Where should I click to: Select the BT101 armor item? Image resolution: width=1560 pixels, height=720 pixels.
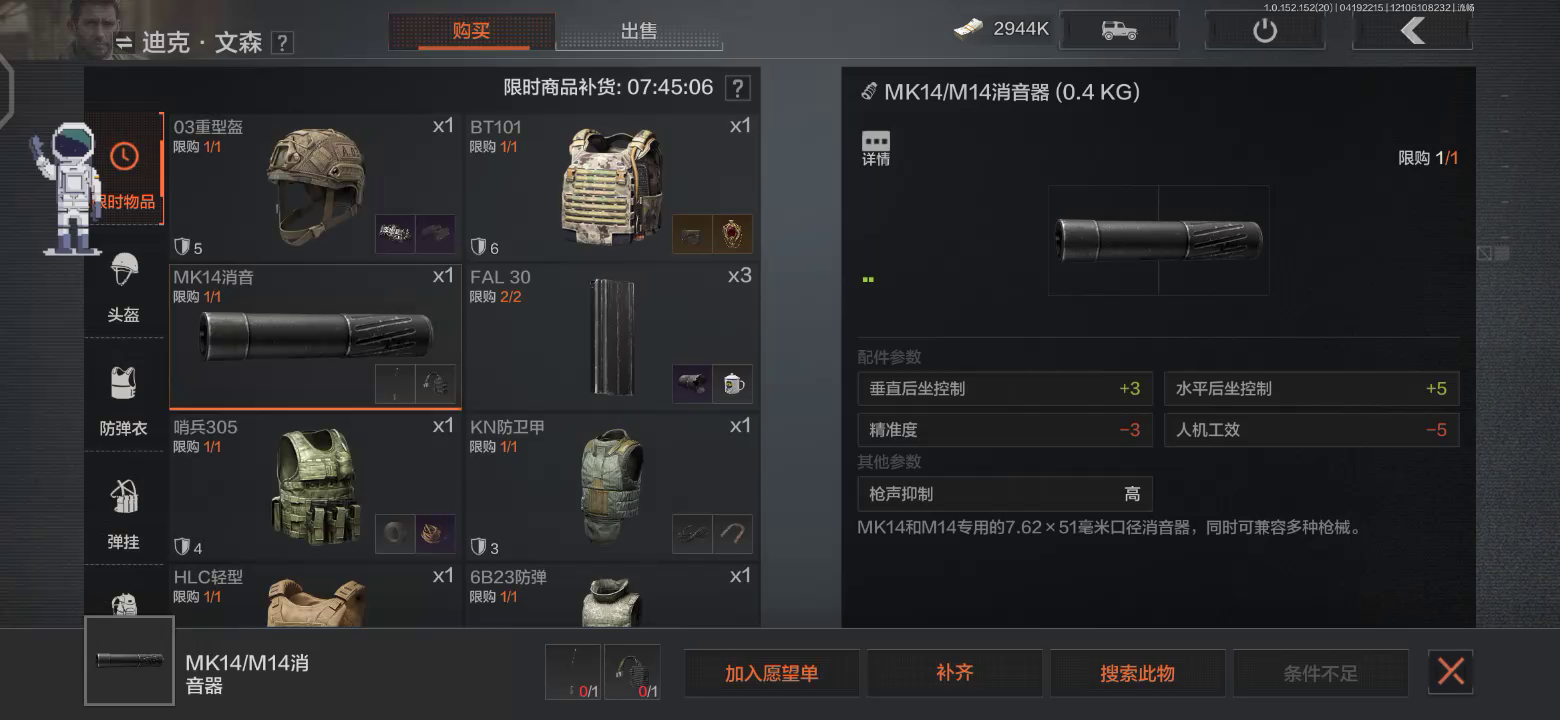(x=612, y=187)
